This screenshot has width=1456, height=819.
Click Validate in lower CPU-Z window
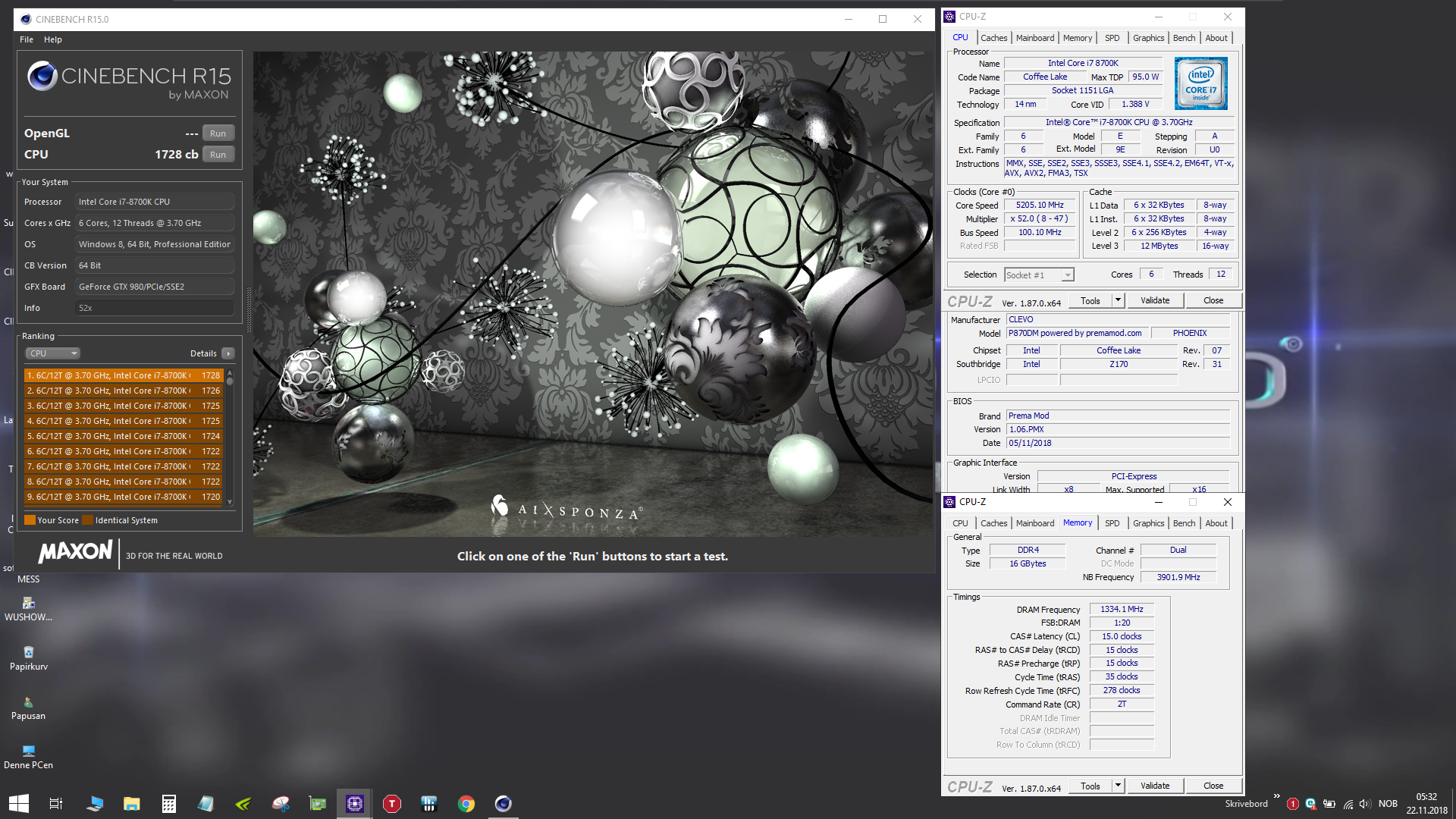coord(1155,786)
